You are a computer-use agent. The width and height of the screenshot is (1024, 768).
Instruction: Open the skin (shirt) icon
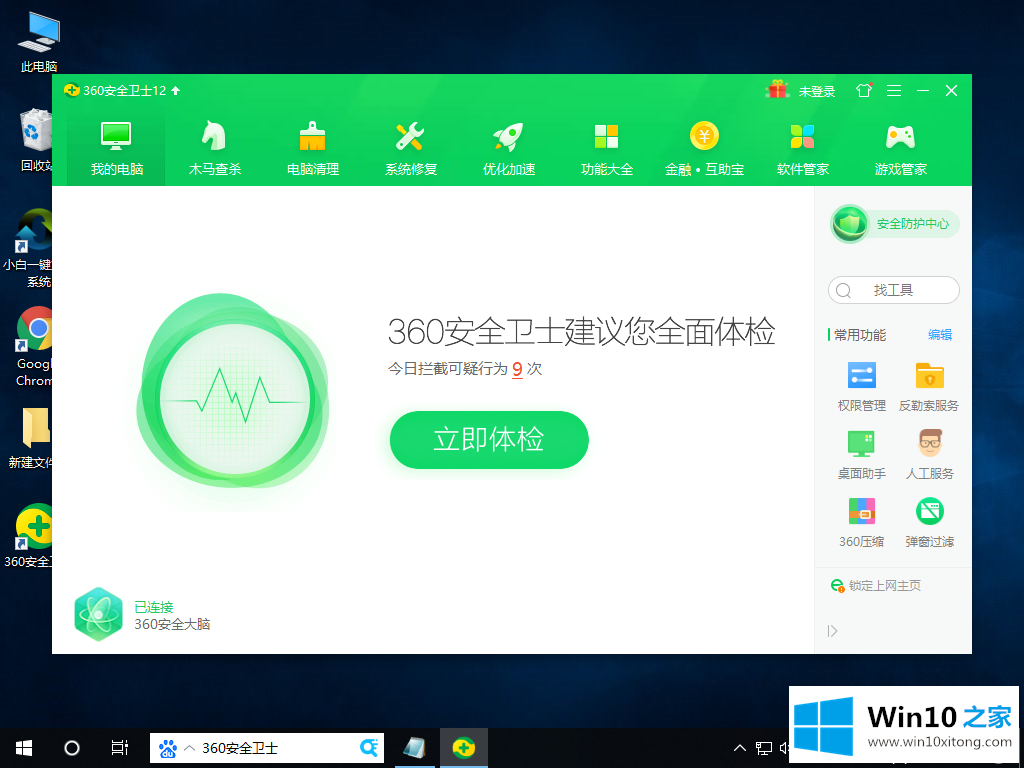[864, 90]
